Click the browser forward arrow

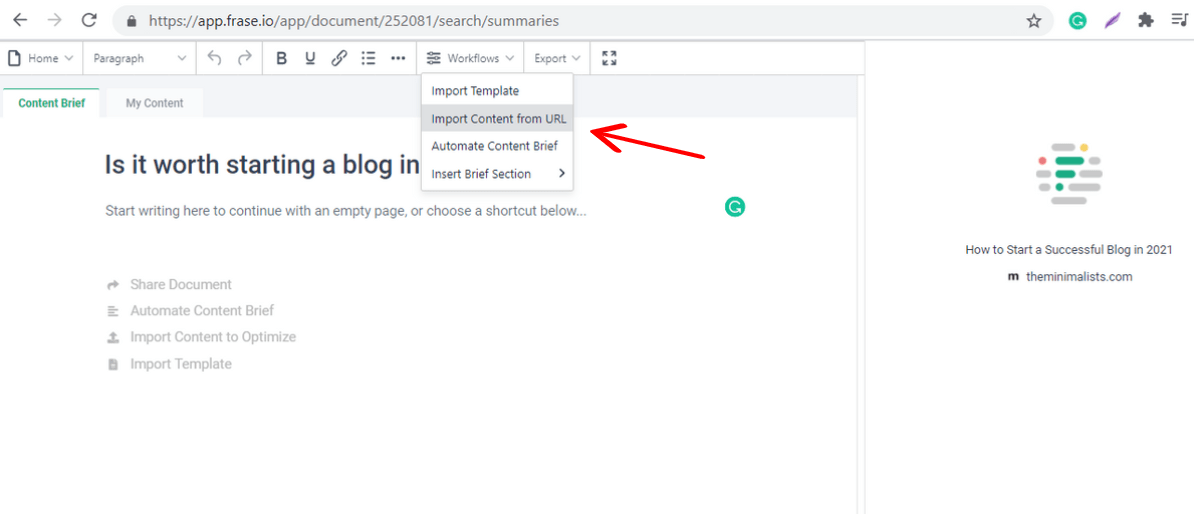pos(54,21)
